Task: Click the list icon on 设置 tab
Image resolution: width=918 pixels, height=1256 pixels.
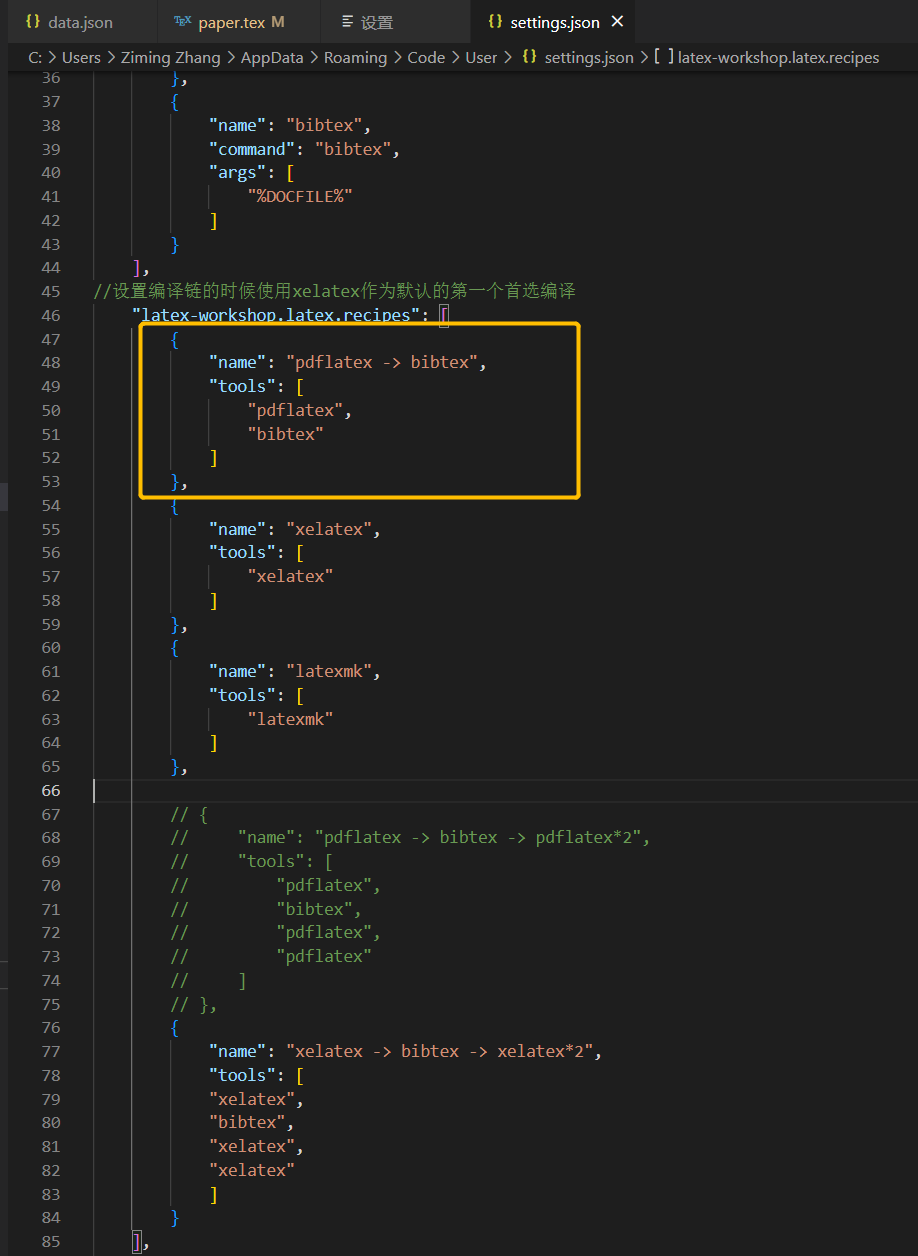Action: (347, 21)
